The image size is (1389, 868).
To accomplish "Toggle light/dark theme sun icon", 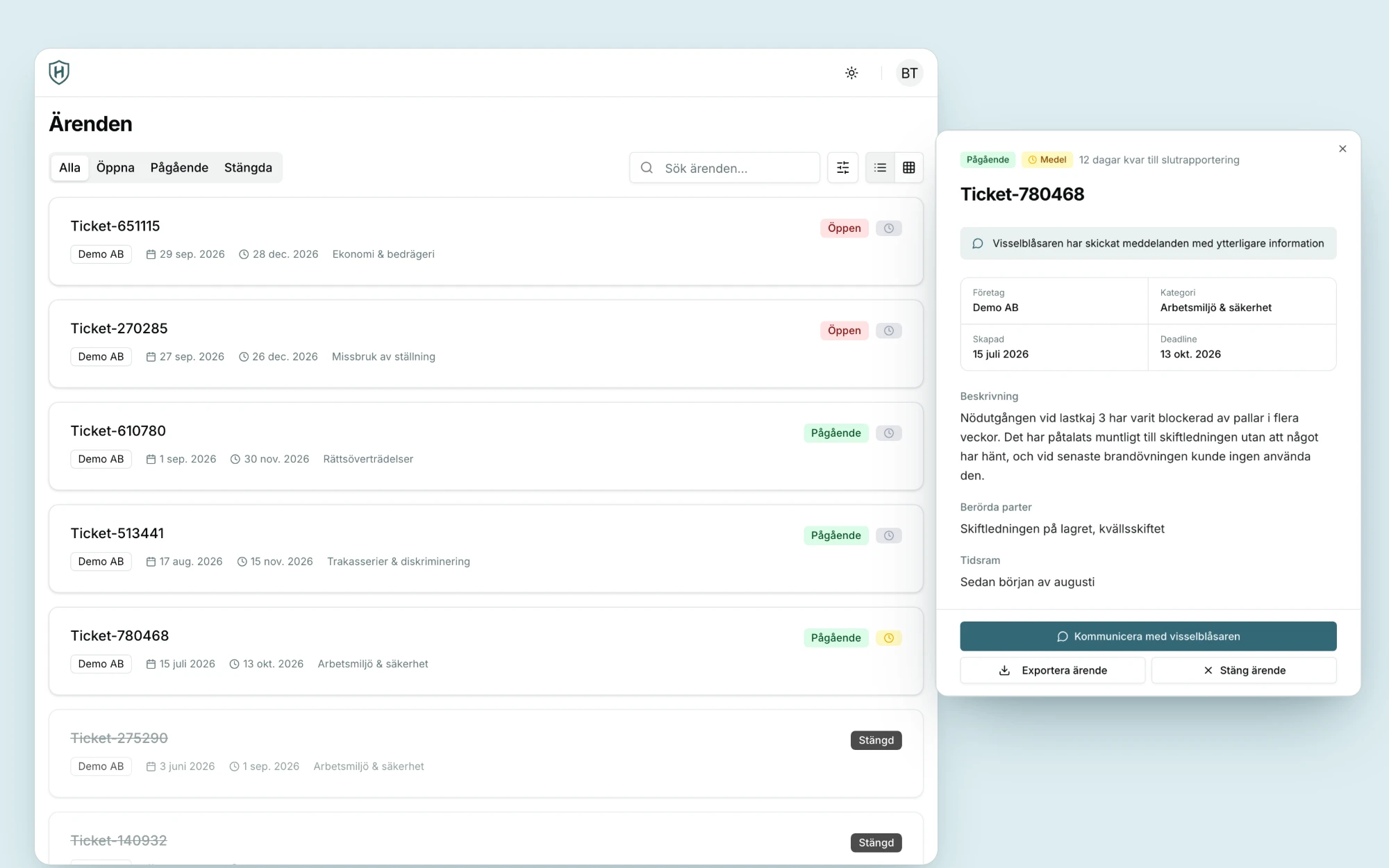I will pyautogui.click(x=851, y=73).
